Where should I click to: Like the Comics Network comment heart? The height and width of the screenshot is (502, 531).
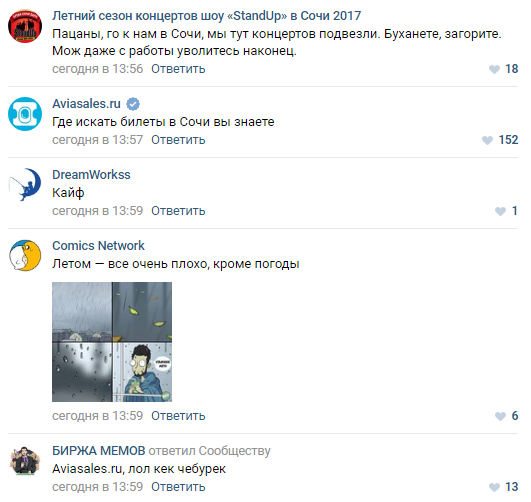point(500,416)
